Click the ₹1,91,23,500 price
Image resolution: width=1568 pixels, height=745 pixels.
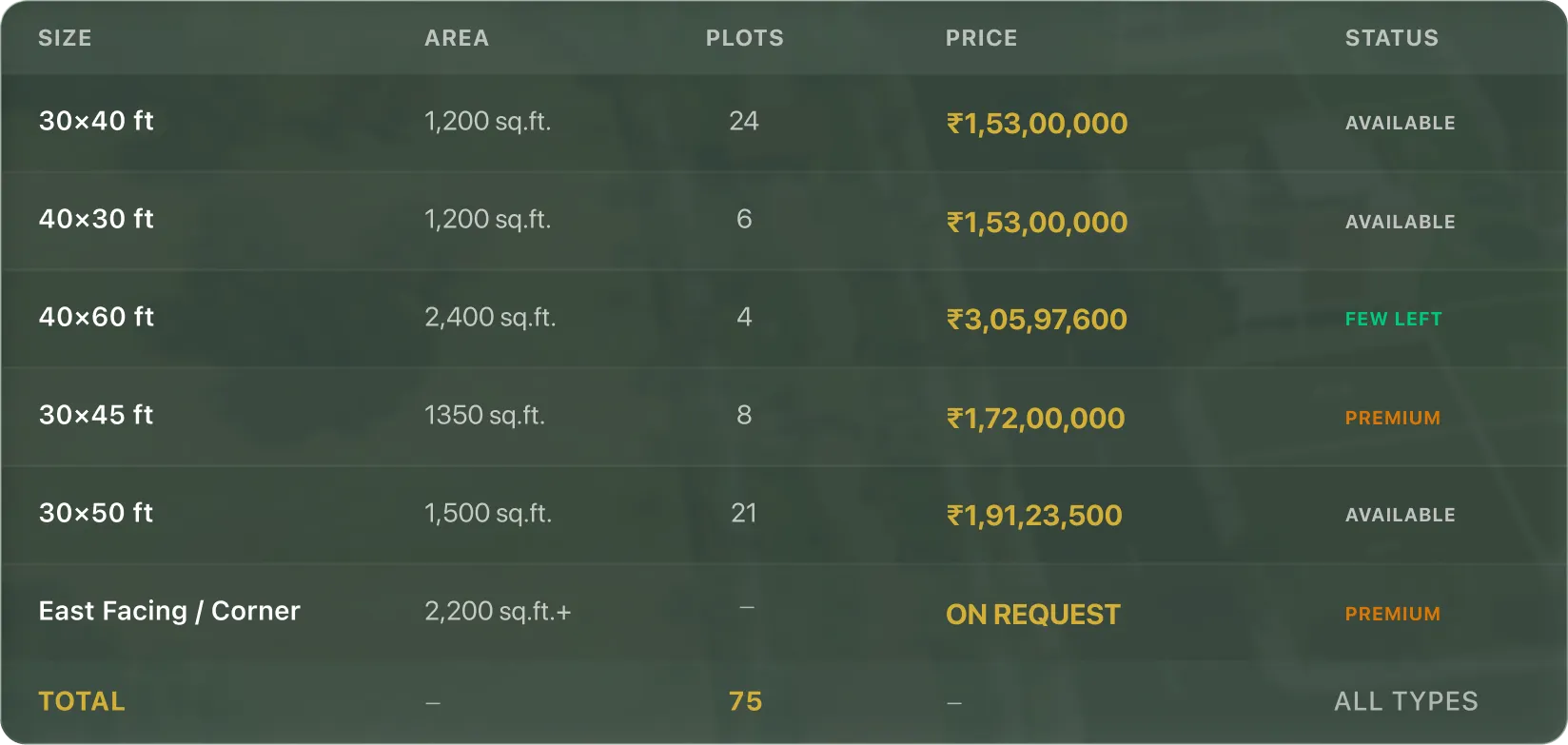point(1034,516)
